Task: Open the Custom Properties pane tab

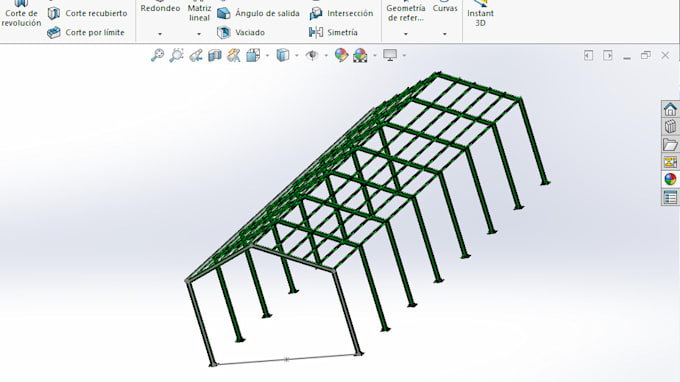Action: [x=670, y=198]
